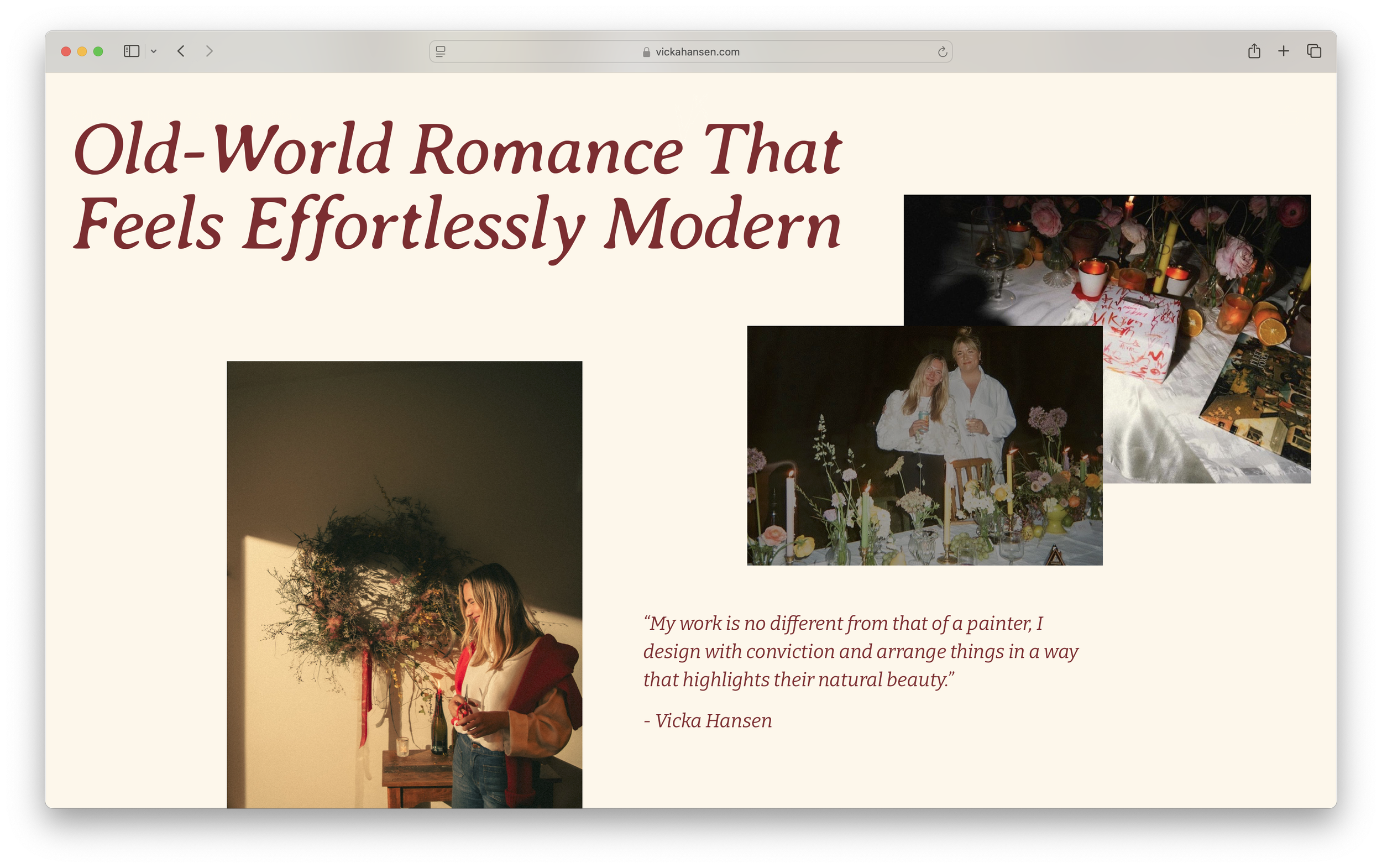Click the Vicka Hansen attribution

pos(708,720)
